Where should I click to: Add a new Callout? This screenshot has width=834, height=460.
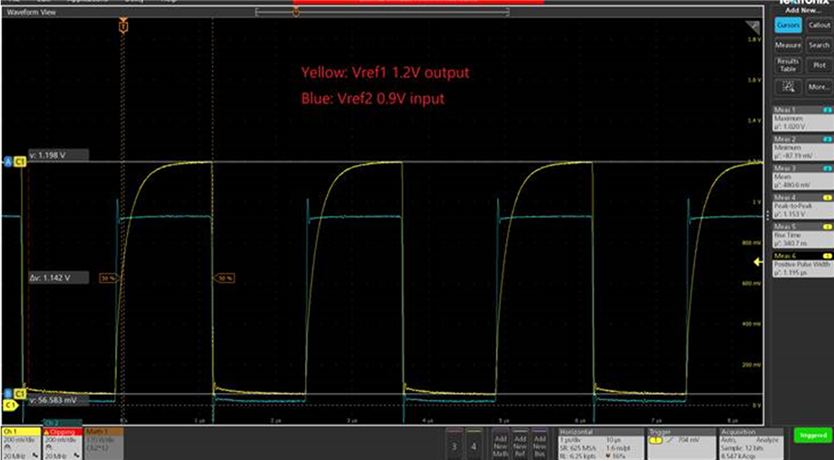[819, 25]
